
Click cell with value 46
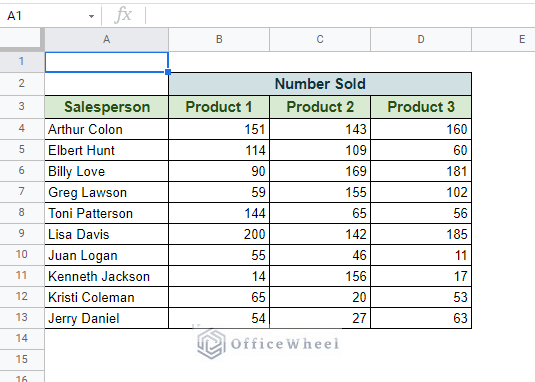point(320,255)
